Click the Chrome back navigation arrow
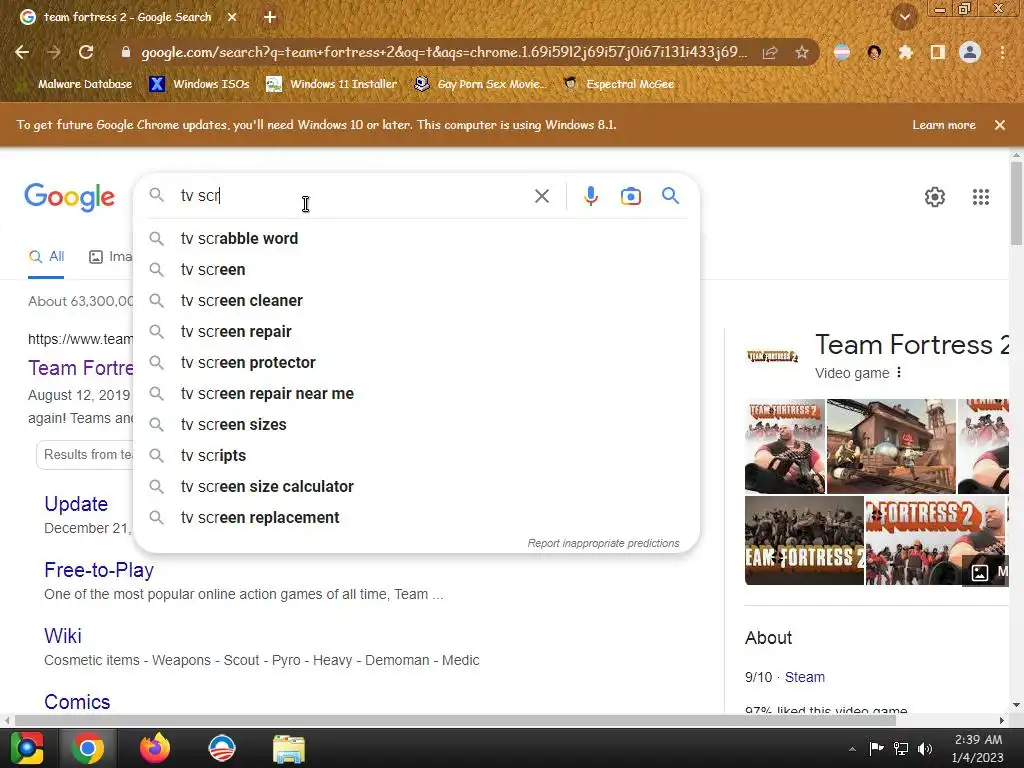This screenshot has height=768, width=1024. (22, 52)
